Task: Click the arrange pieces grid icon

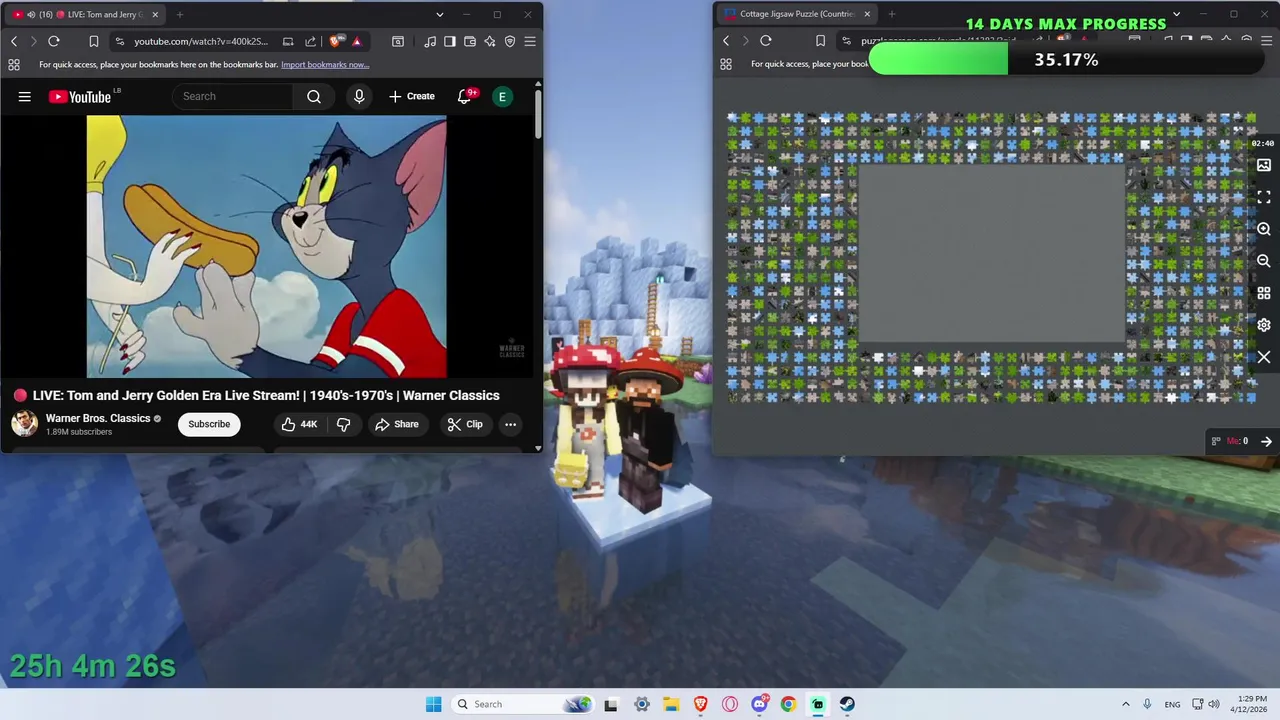Action: (1264, 293)
